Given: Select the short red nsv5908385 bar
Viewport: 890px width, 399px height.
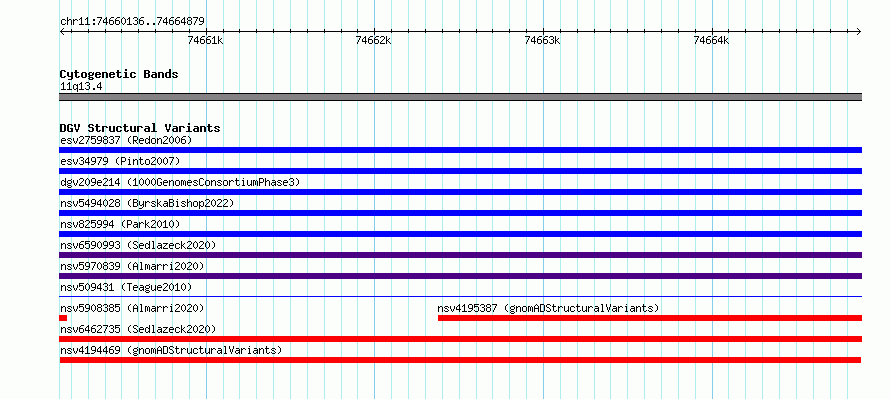Looking at the screenshot, I should pos(63,318).
